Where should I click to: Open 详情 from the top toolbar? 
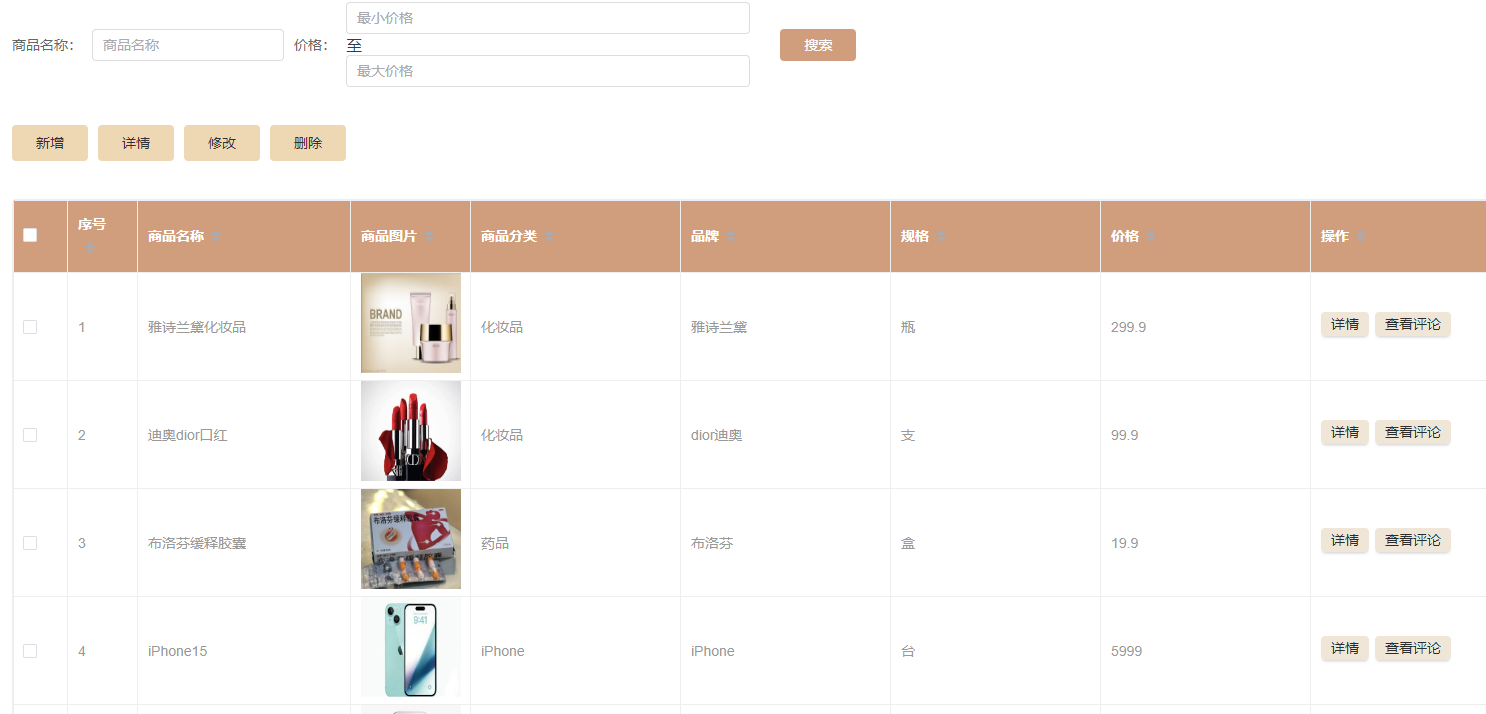(x=136, y=143)
